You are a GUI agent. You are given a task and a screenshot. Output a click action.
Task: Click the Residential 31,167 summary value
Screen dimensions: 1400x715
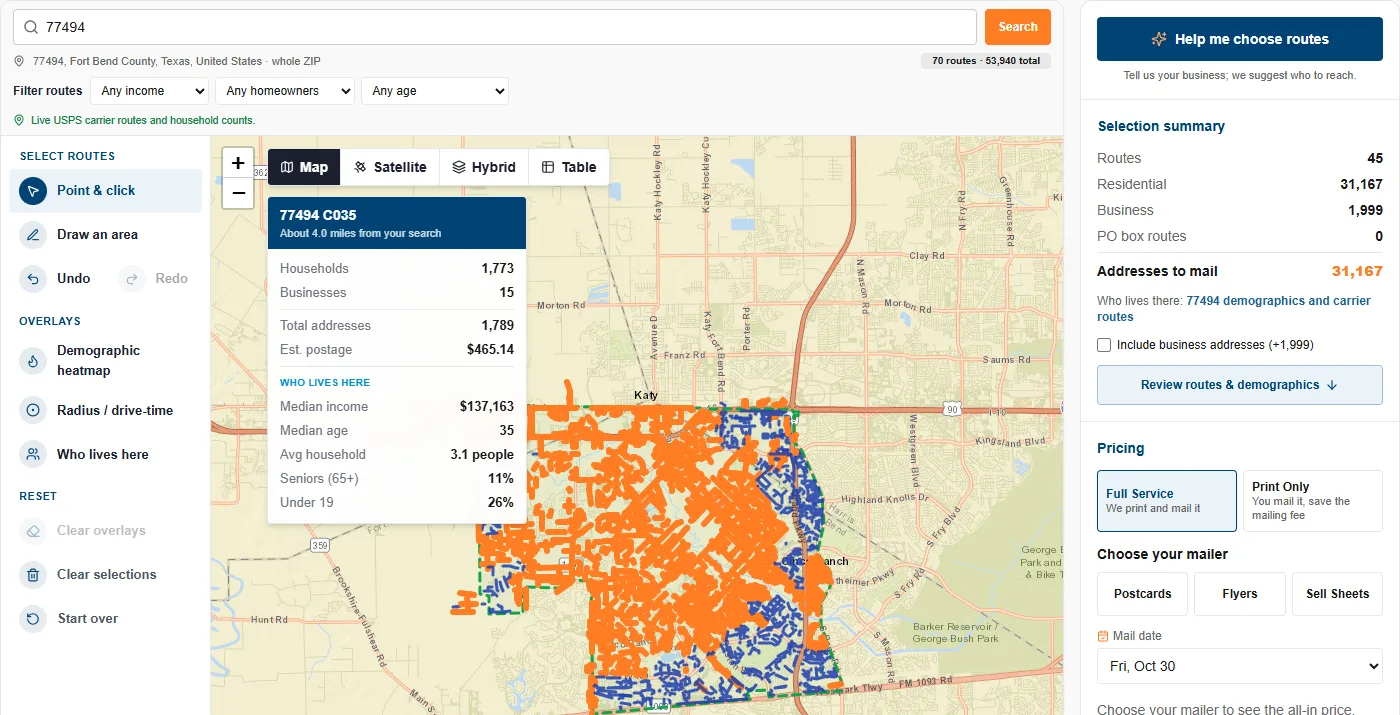tap(1361, 184)
